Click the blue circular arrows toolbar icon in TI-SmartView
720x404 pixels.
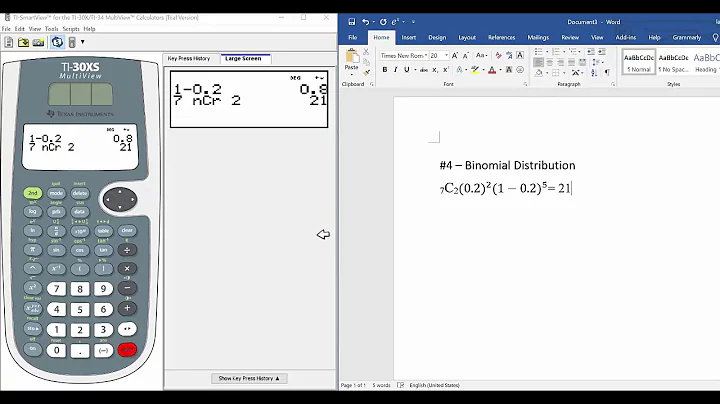(57, 42)
